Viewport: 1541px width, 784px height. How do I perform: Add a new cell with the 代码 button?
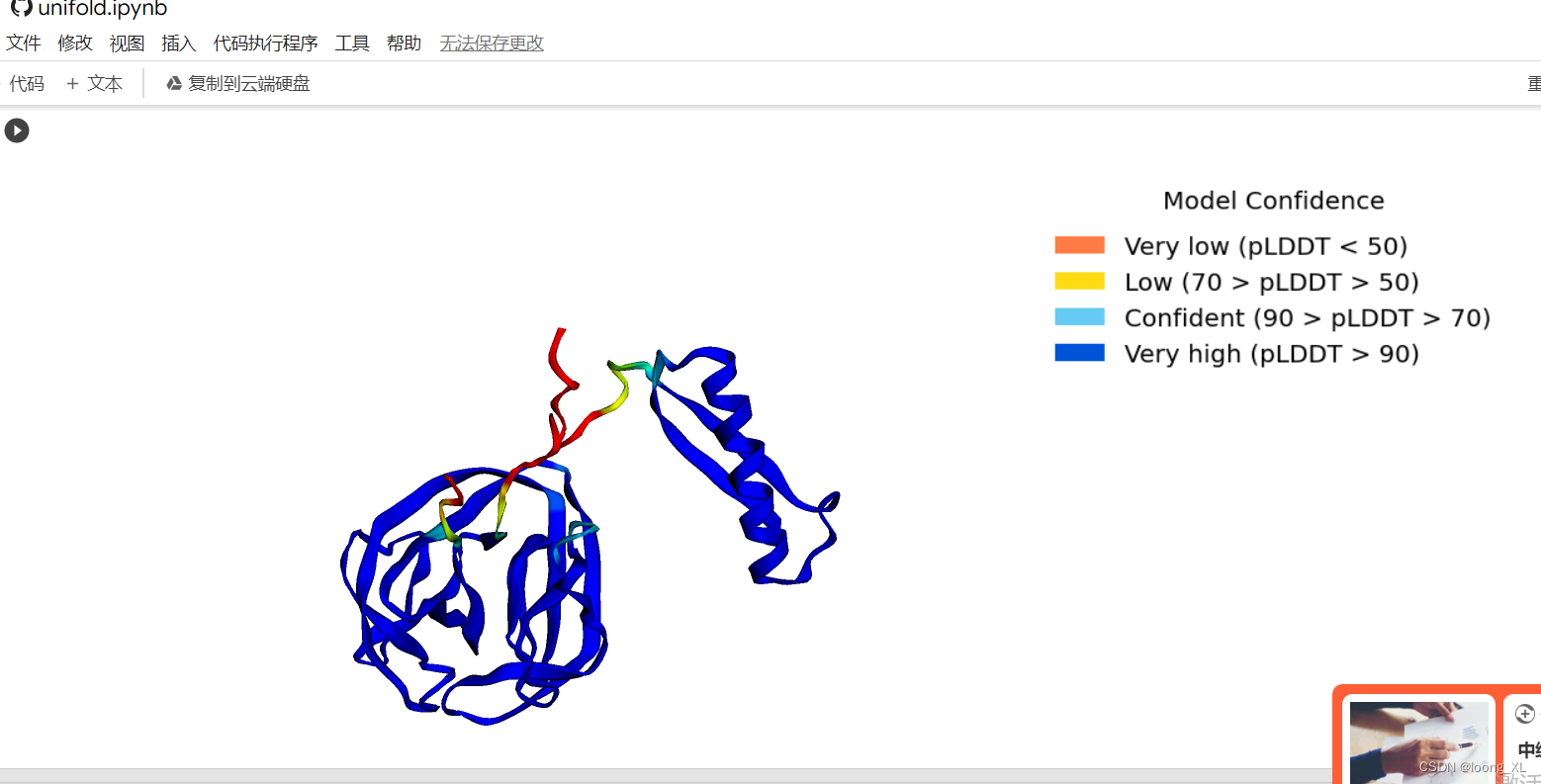tap(27, 83)
